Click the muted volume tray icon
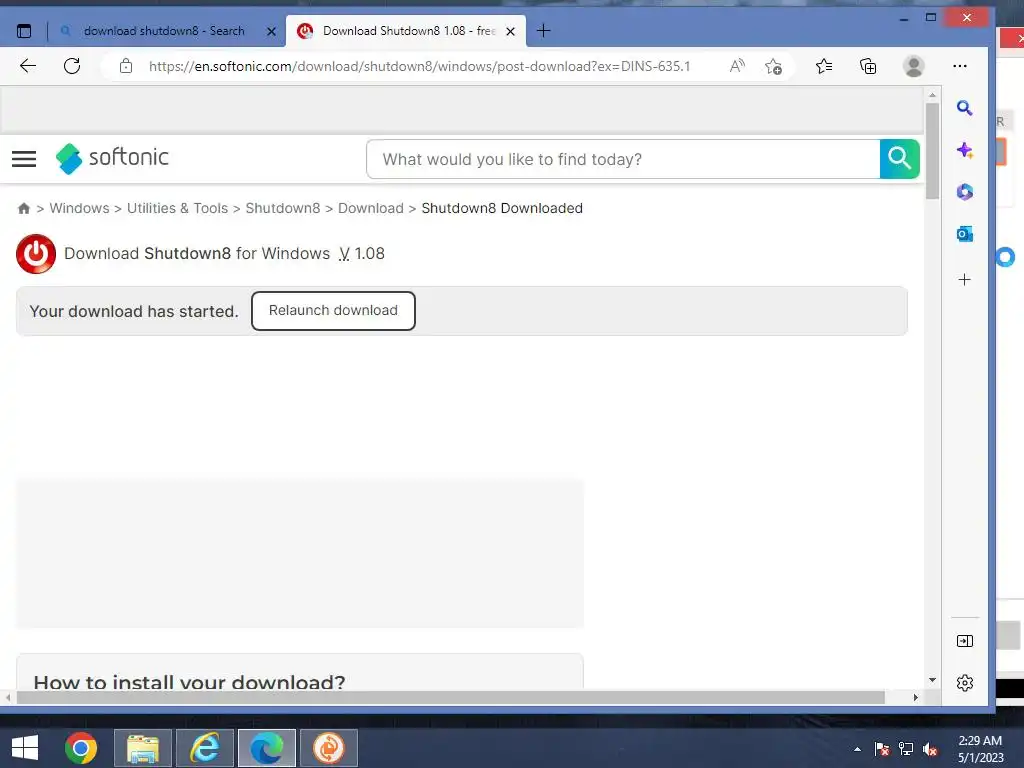The height and width of the screenshot is (768, 1024). tap(931, 749)
